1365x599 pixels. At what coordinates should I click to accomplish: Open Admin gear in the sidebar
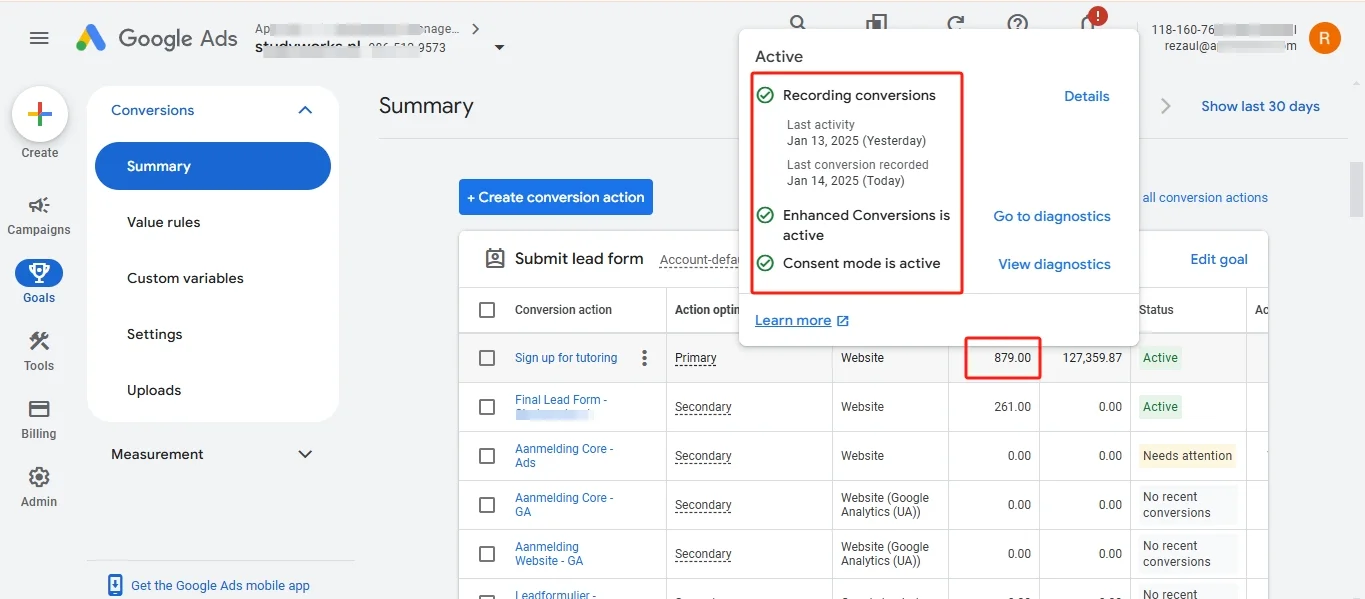click(39, 487)
